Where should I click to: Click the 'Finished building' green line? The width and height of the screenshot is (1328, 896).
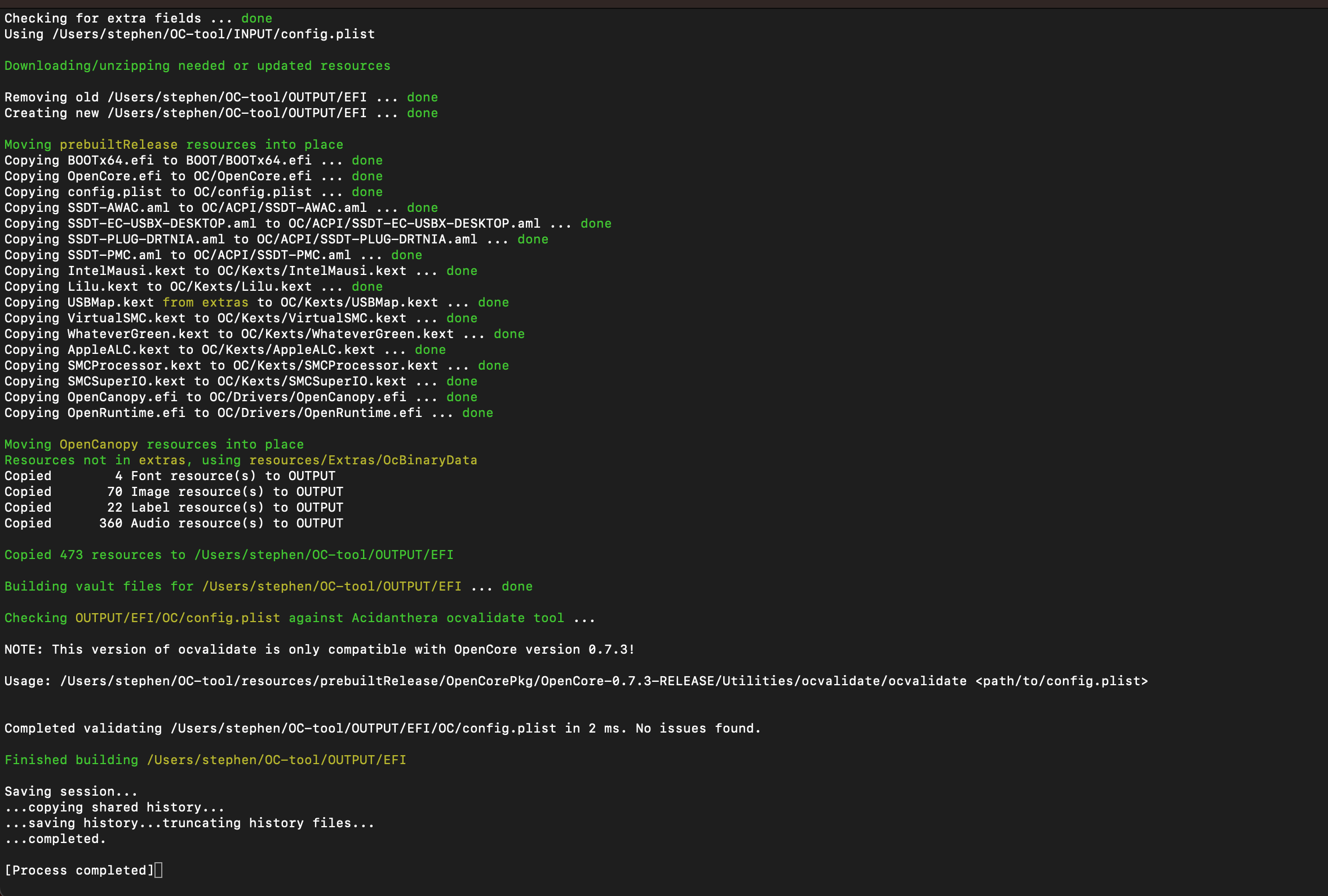pos(205,760)
